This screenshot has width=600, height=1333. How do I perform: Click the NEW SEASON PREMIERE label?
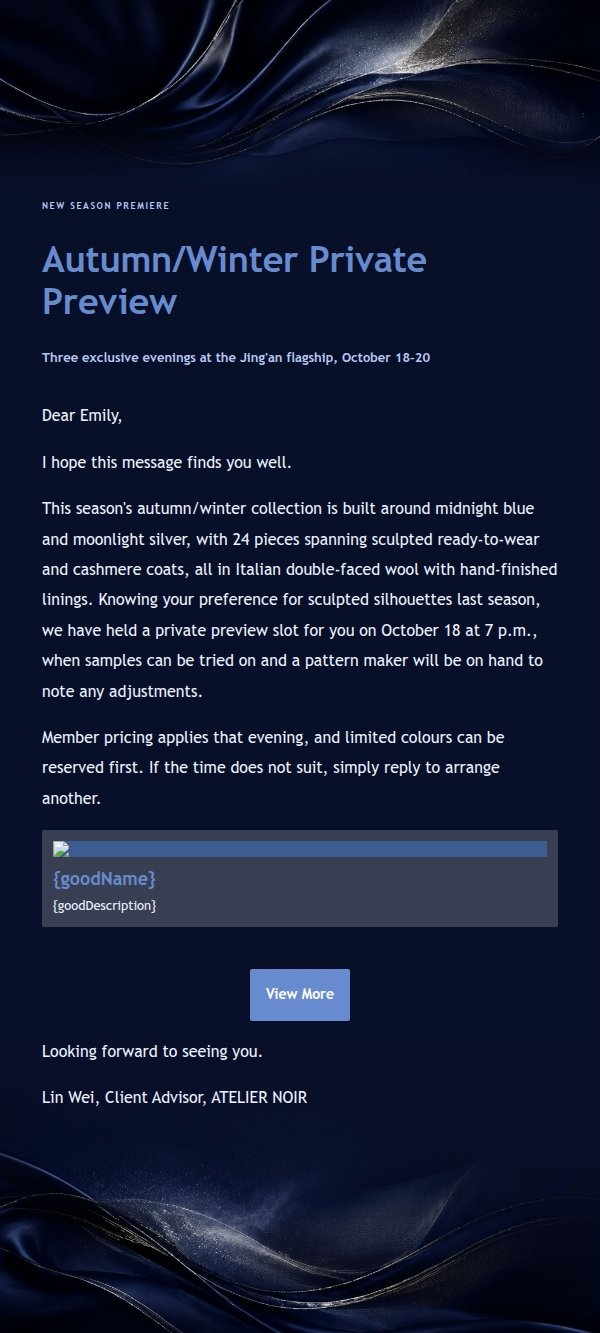[x=105, y=206]
